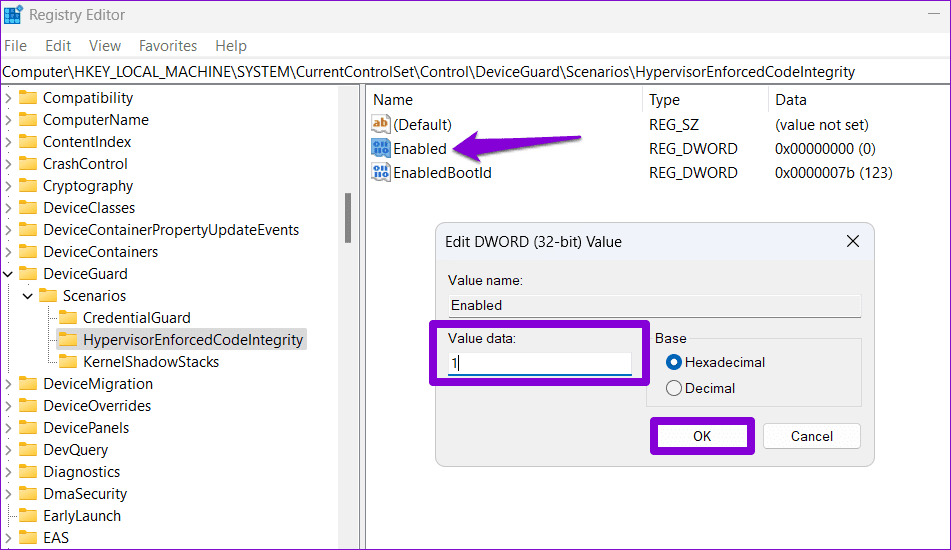This screenshot has width=951, height=550.
Task: Select the DeviceGuard folder icon
Action: pos(28,273)
